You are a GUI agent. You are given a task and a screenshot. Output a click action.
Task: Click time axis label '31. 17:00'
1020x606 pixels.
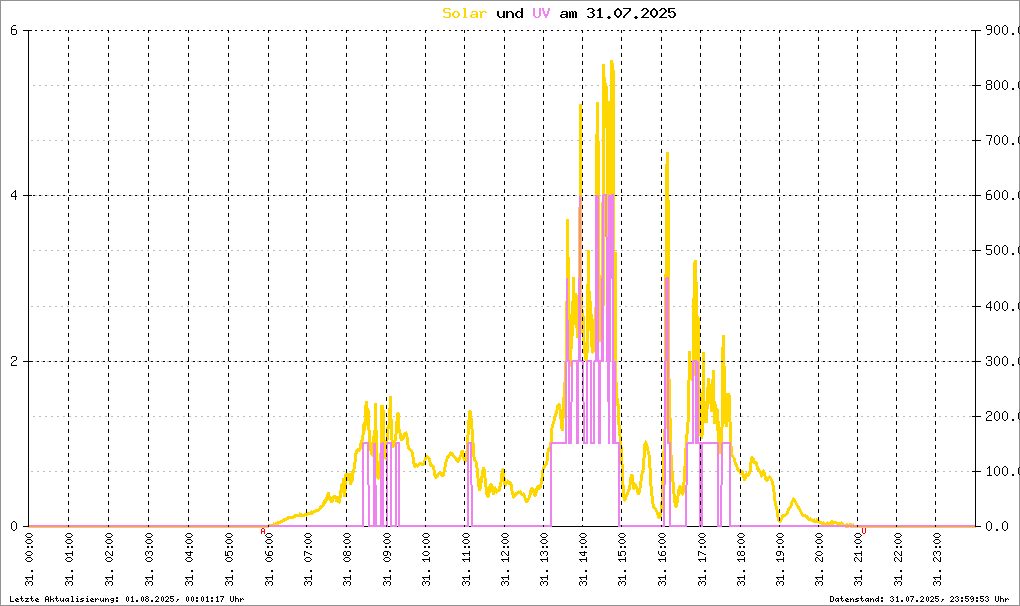pos(702,560)
